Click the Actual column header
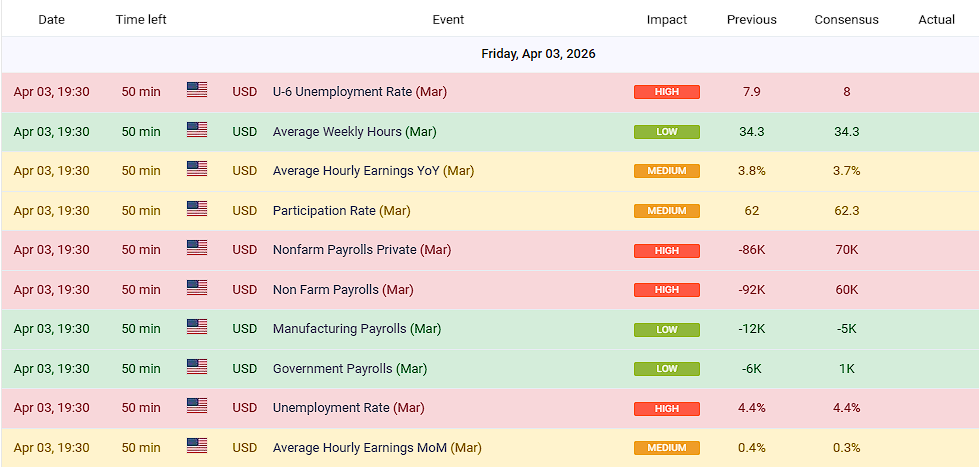The width and height of the screenshot is (979, 467). (x=937, y=19)
